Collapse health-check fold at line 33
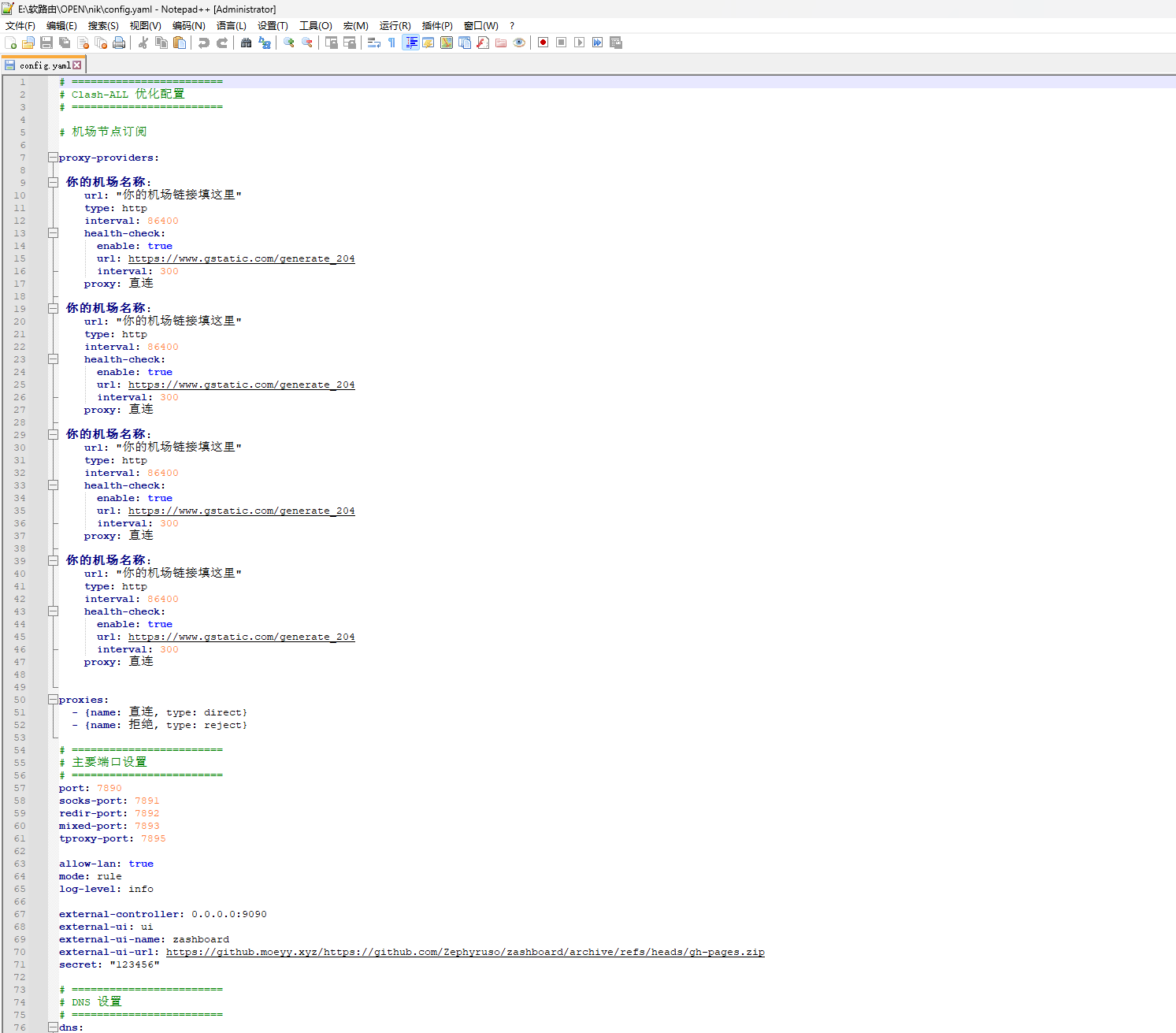Screen dimensions: 1176x1033 (x=53, y=485)
